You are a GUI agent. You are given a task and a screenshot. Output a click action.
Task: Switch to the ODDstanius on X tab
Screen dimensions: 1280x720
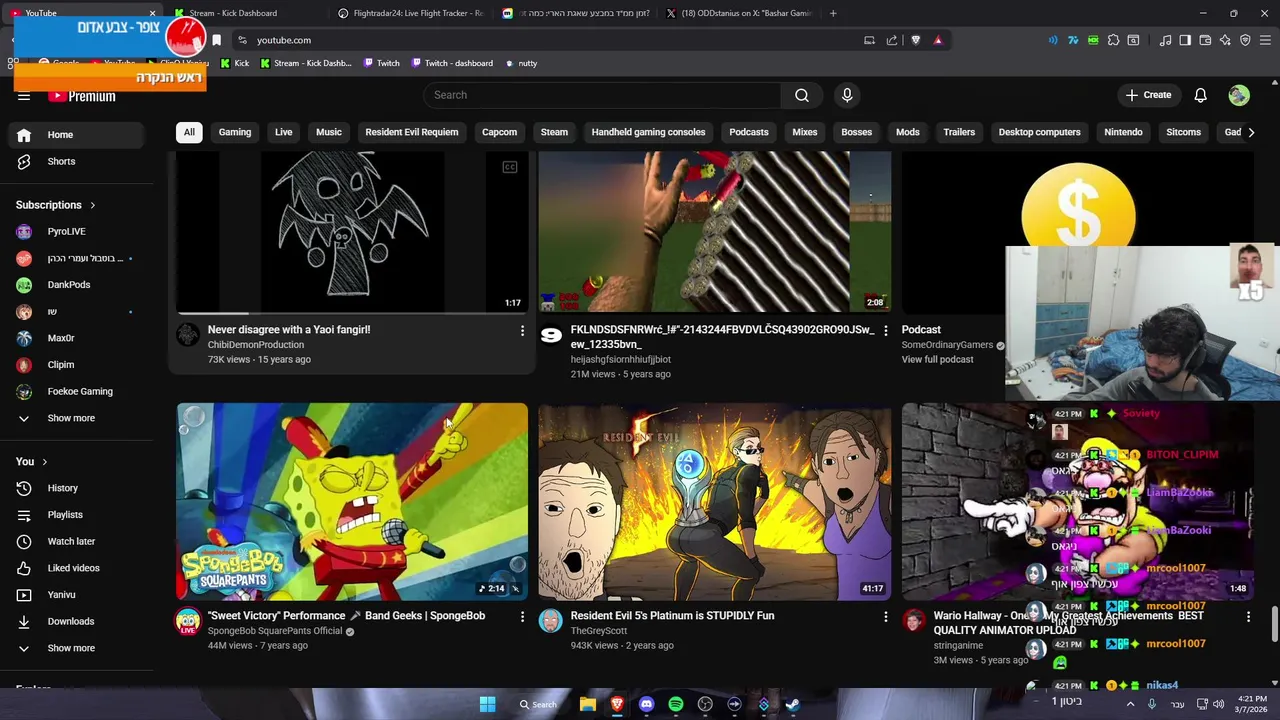coord(738,13)
